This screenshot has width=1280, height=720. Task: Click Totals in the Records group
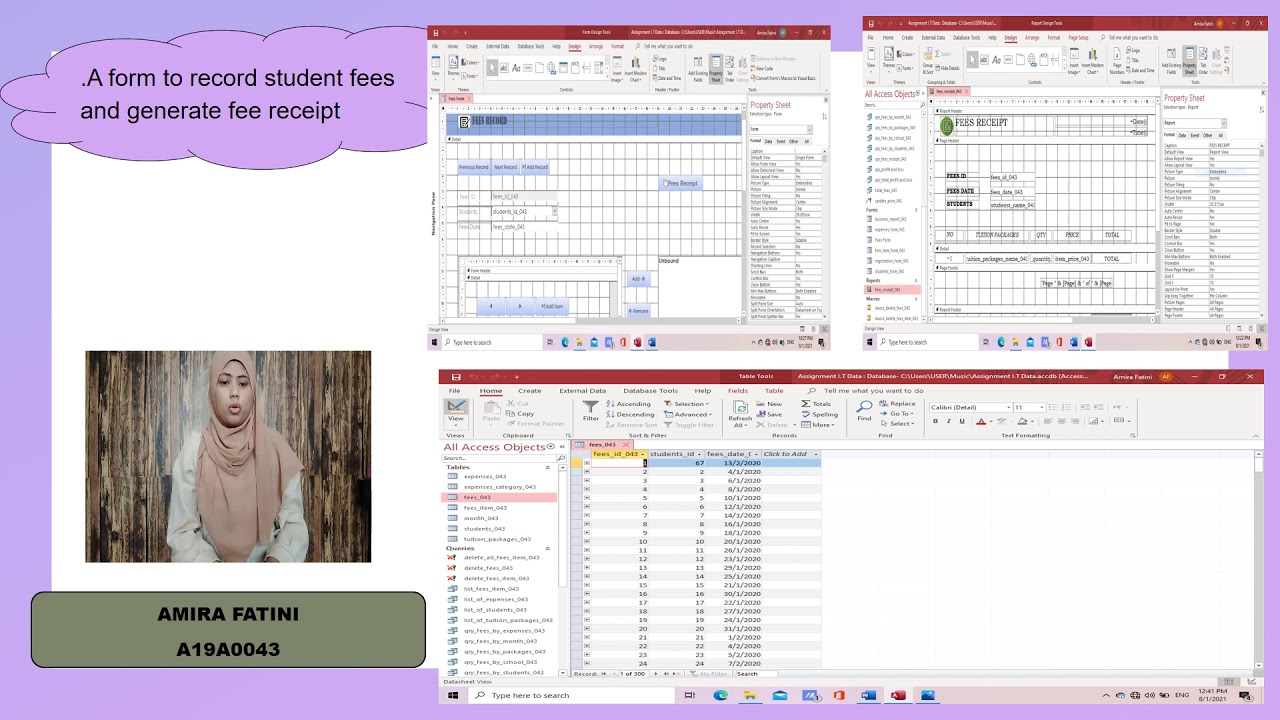click(818, 404)
